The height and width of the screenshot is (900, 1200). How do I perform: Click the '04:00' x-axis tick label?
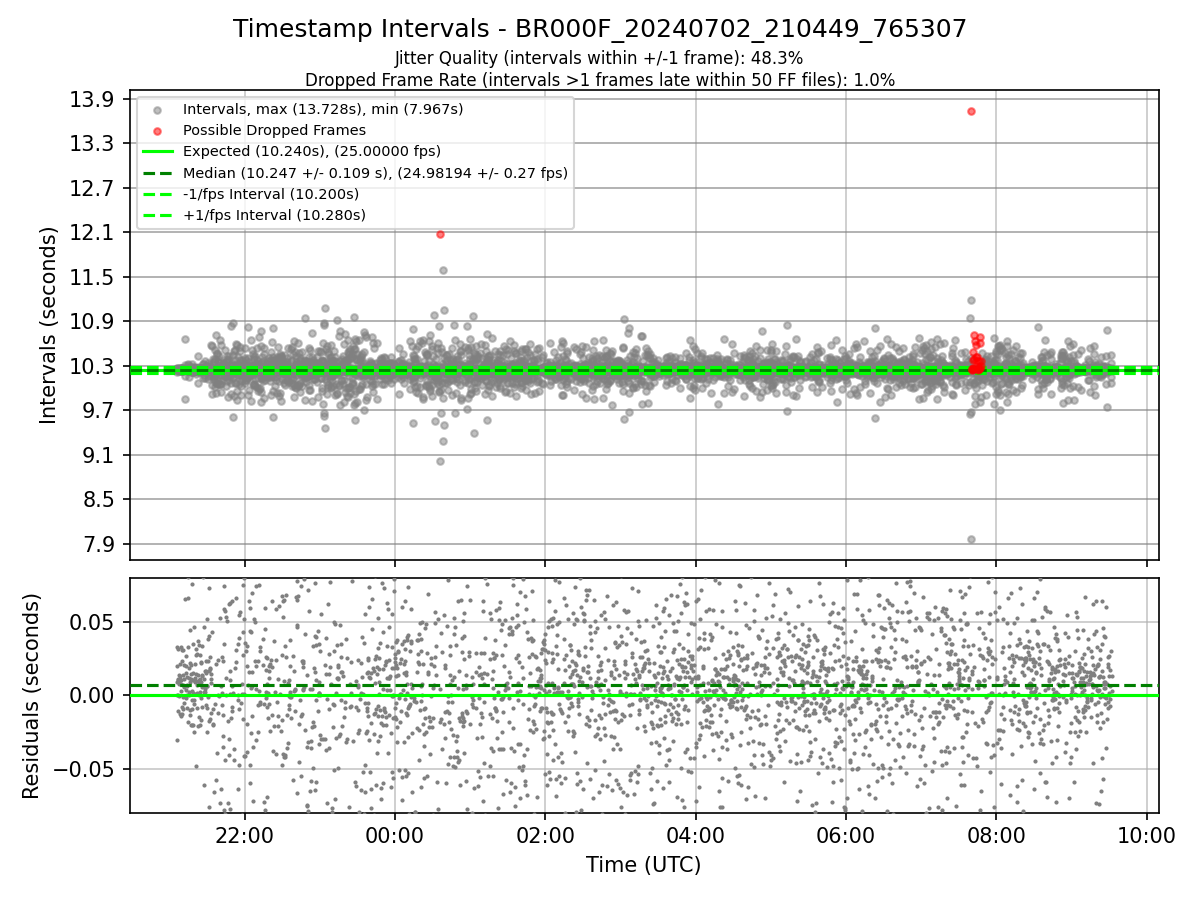click(695, 834)
